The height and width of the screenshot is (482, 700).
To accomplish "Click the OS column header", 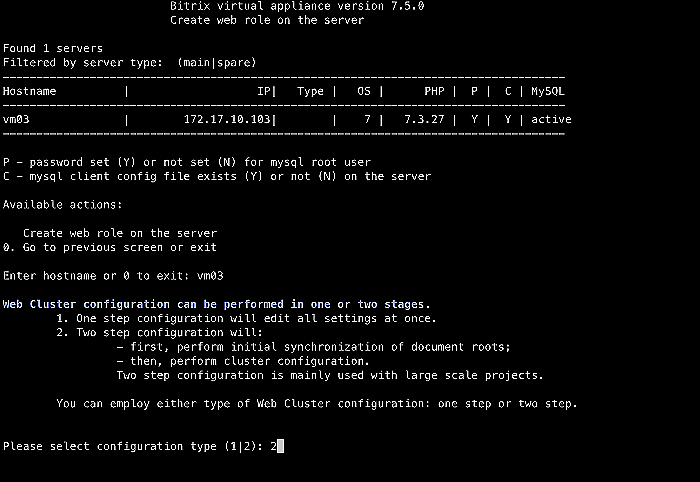I will coord(364,91).
